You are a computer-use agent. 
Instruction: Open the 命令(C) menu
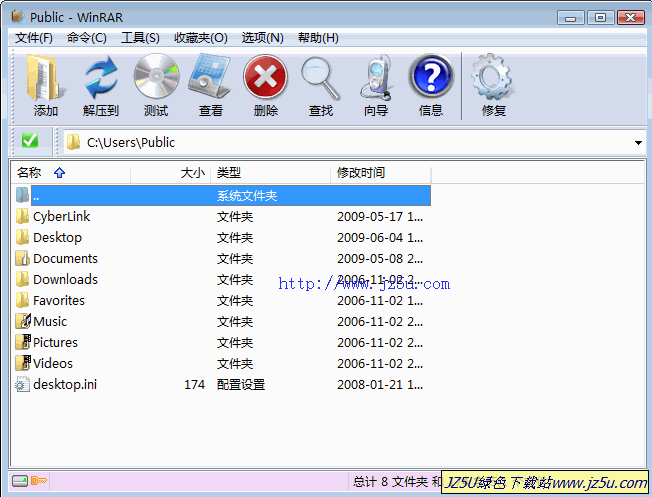point(86,38)
